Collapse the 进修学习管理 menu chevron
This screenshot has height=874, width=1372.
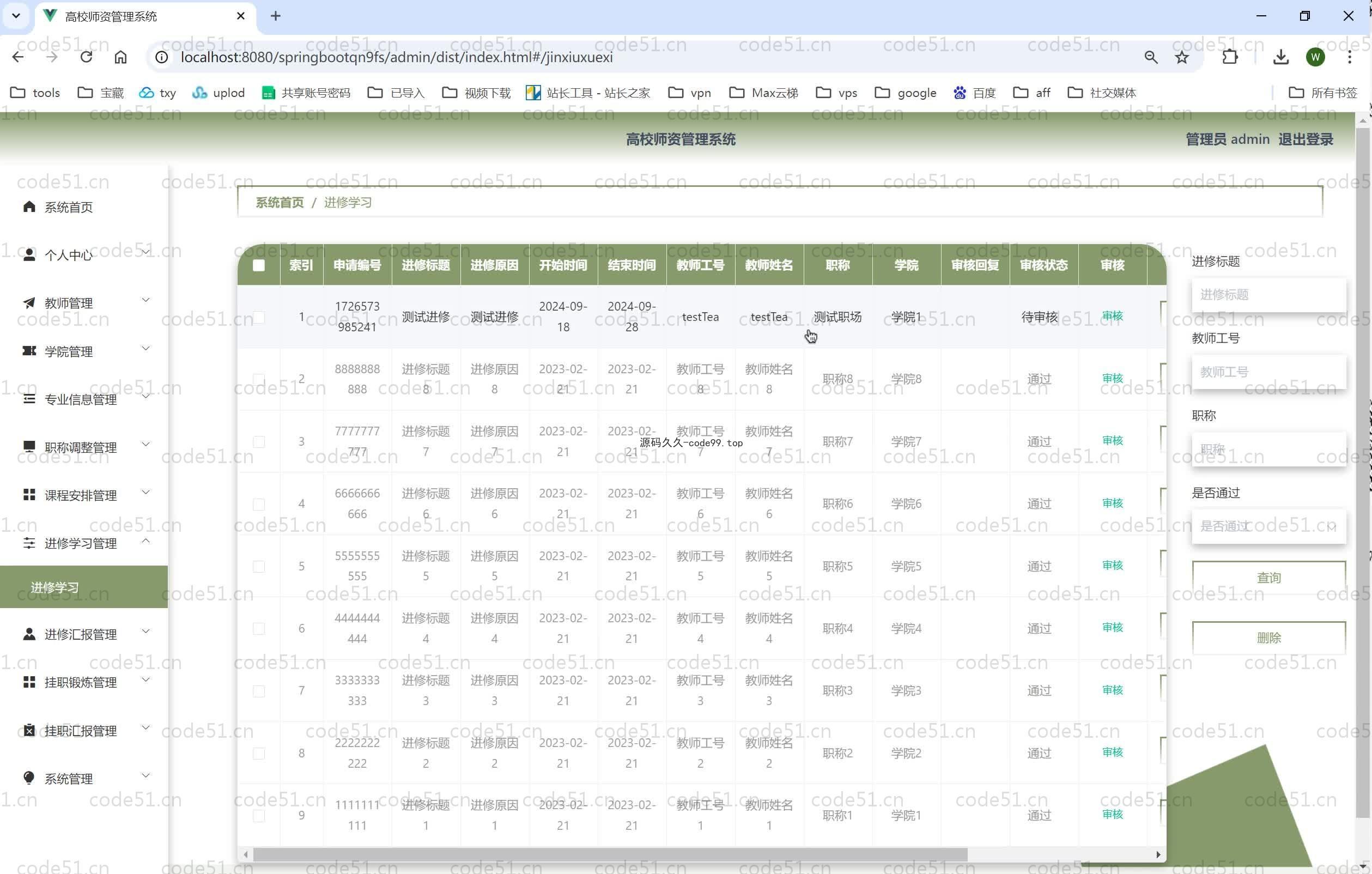point(146,540)
